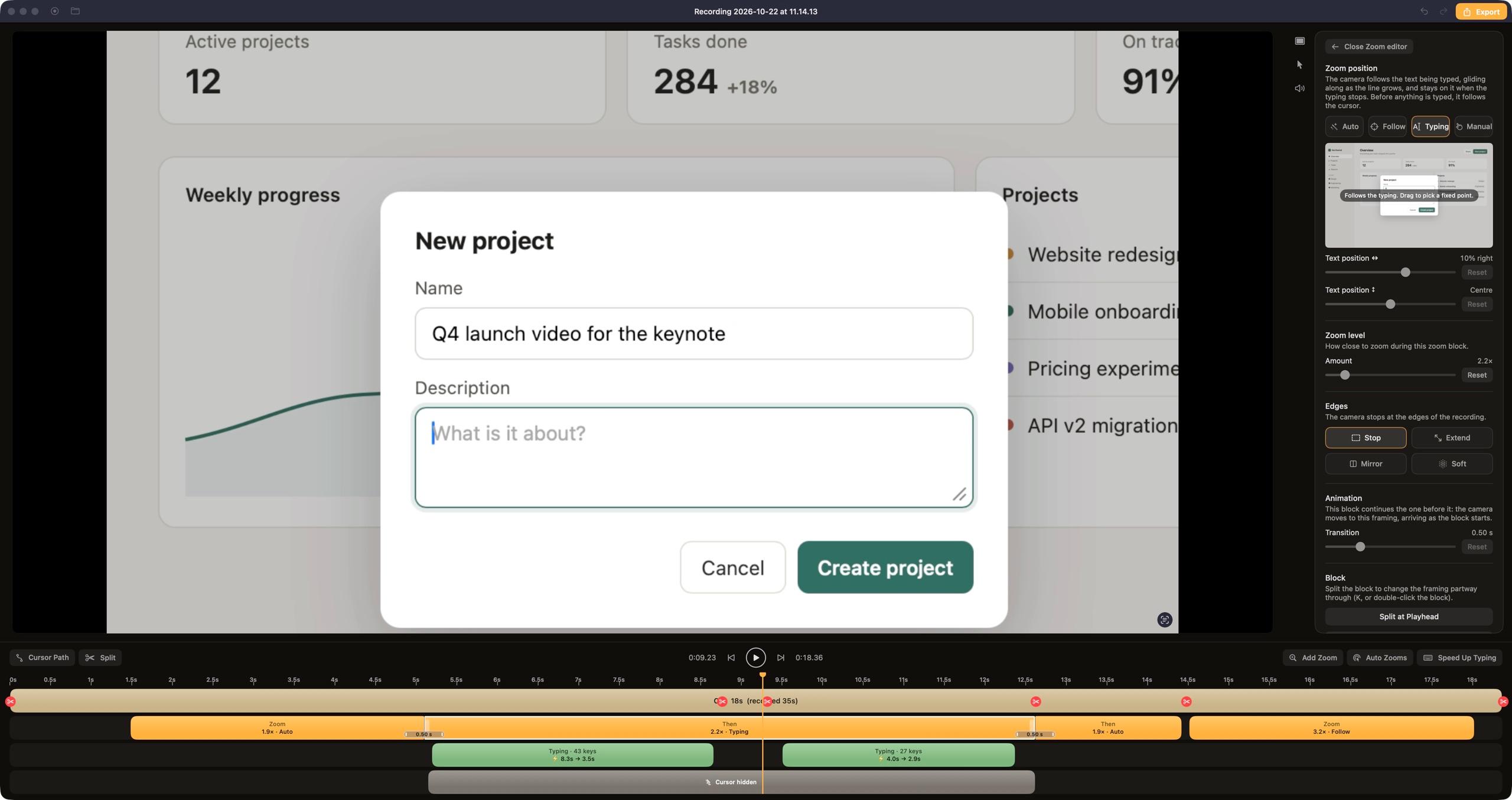Click Auto Zooms button
This screenshot has height=800, width=1512.
click(x=1380, y=657)
